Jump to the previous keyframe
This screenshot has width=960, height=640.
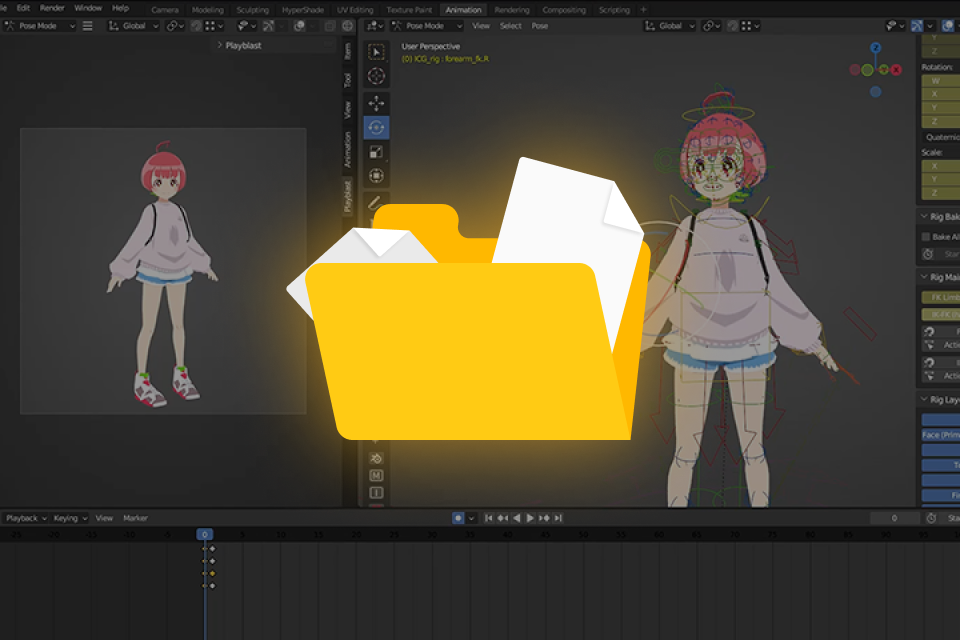503,518
